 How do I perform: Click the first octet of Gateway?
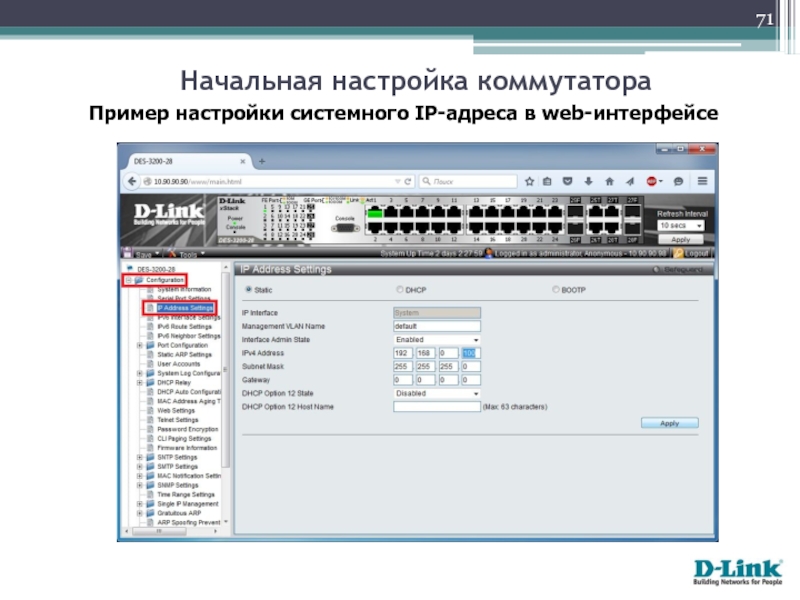[403, 380]
